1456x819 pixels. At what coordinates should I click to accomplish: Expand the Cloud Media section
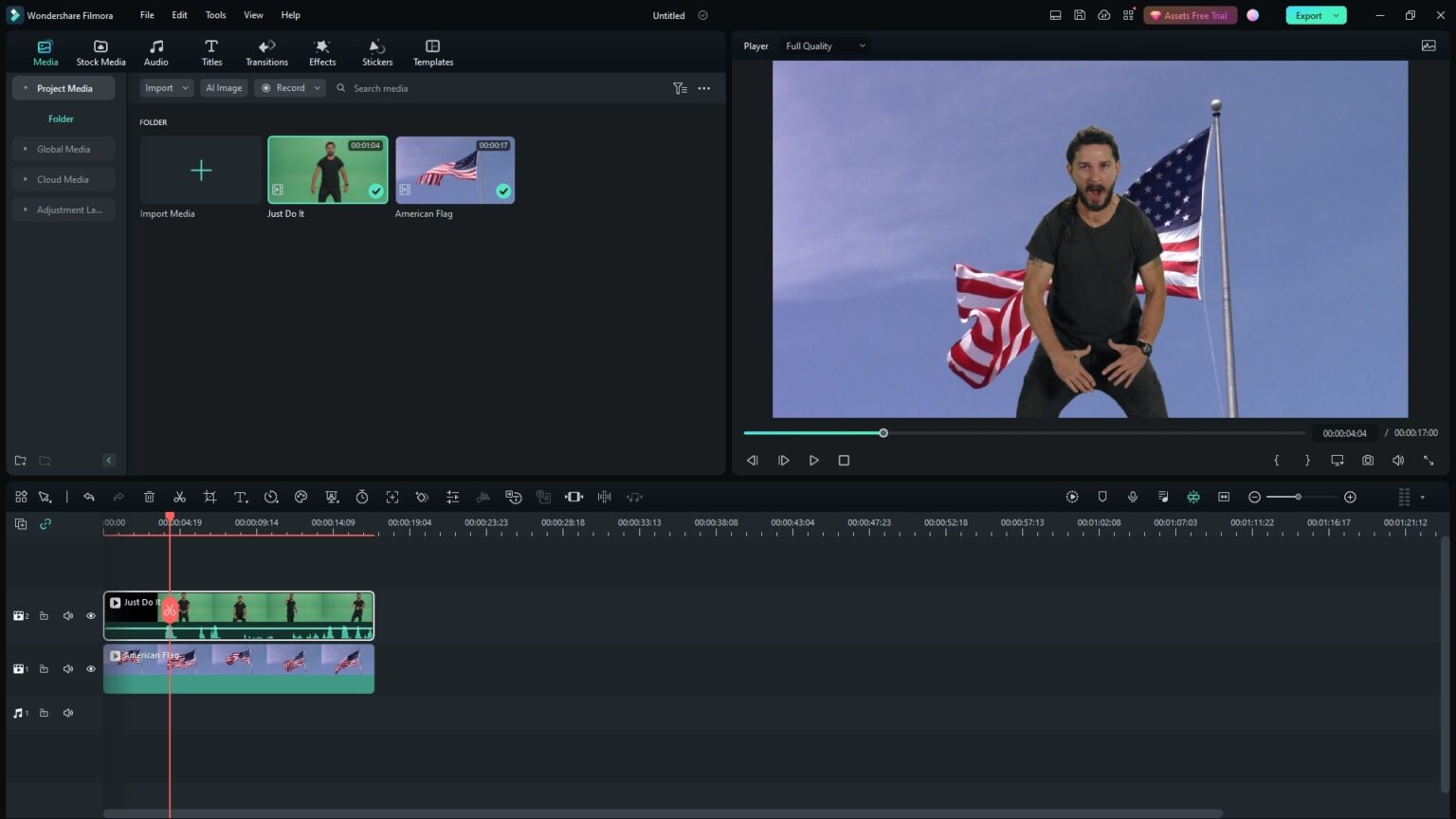(26, 179)
